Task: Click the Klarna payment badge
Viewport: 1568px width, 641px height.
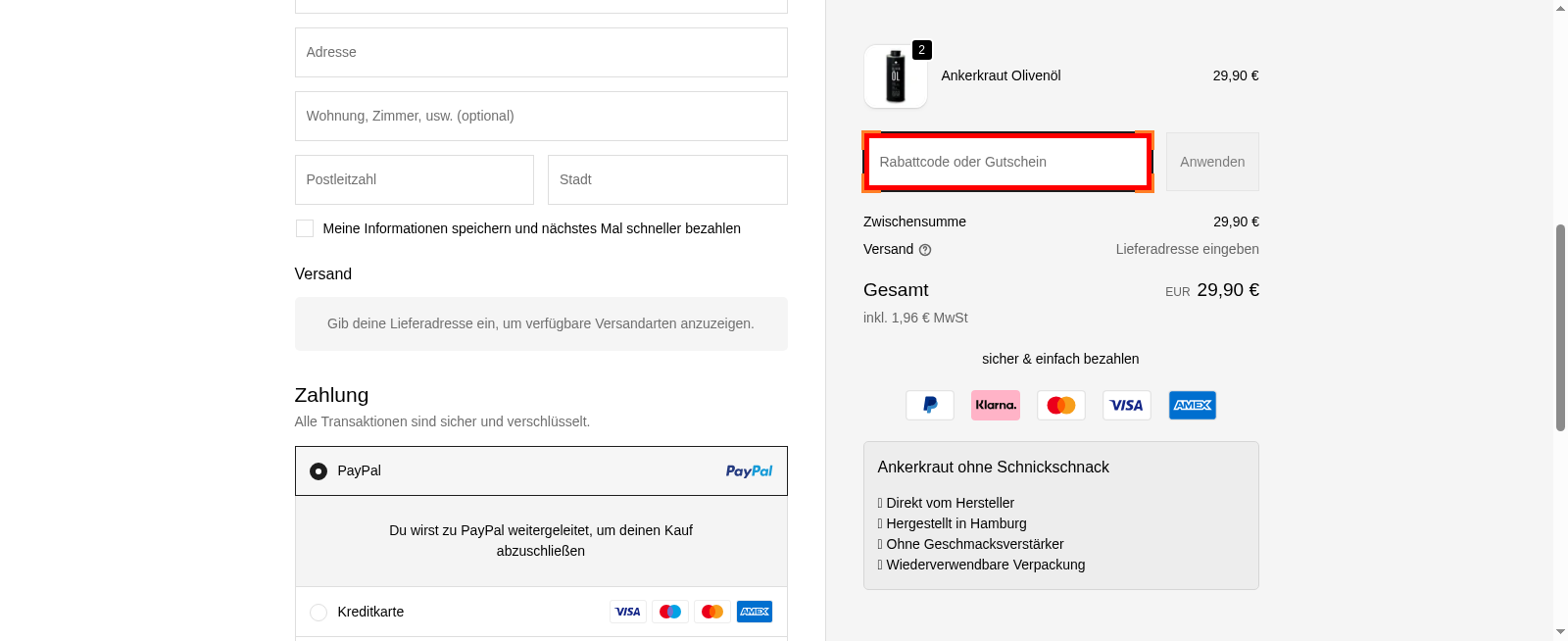Action: (995, 405)
